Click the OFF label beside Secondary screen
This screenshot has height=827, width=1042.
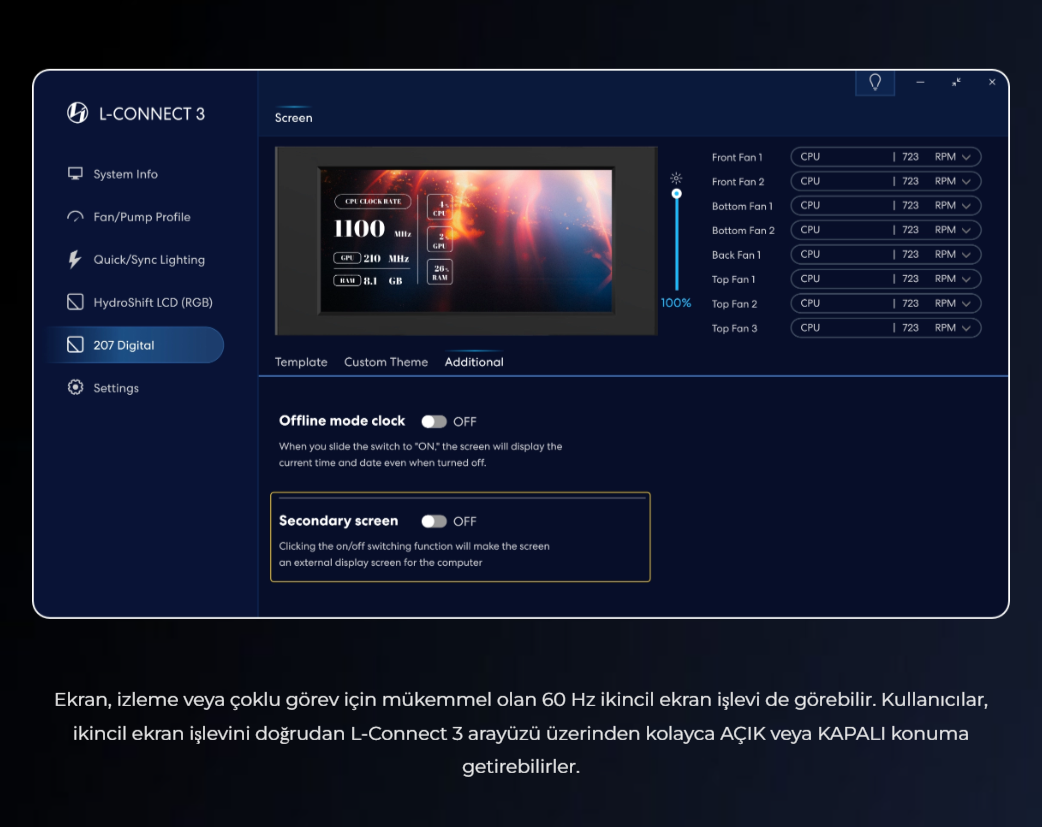(x=465, y=521)
